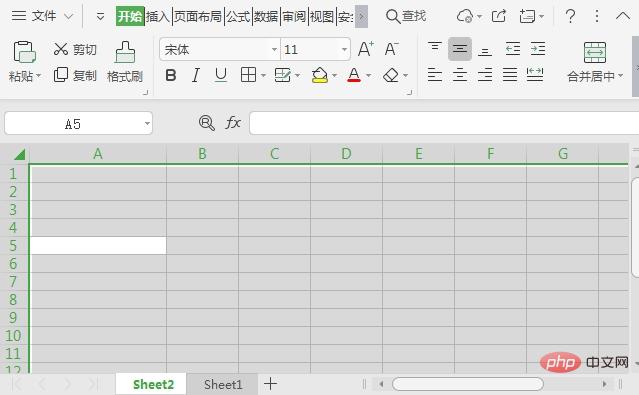Viewport: 639px width, 395px height.
Task: Click inside the formula bar input field
Action: pos(444,123)
